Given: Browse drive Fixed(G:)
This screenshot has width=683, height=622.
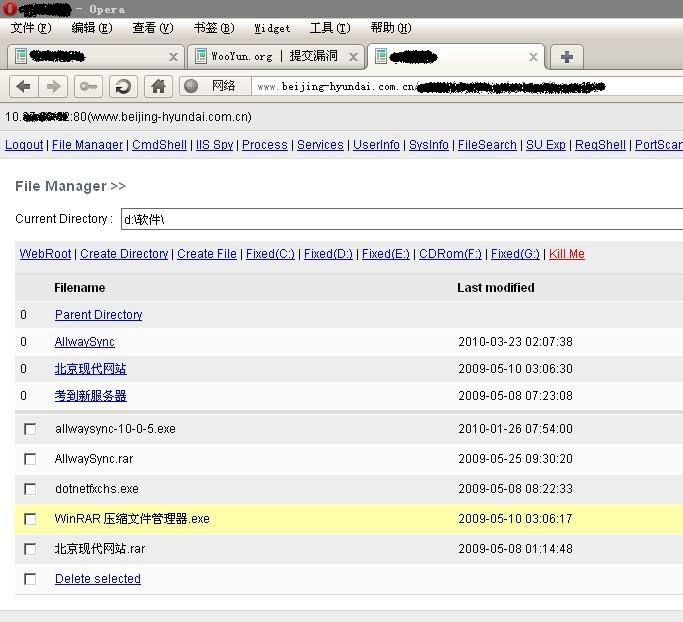Looking at the screenshot, I should coord(515,254).
